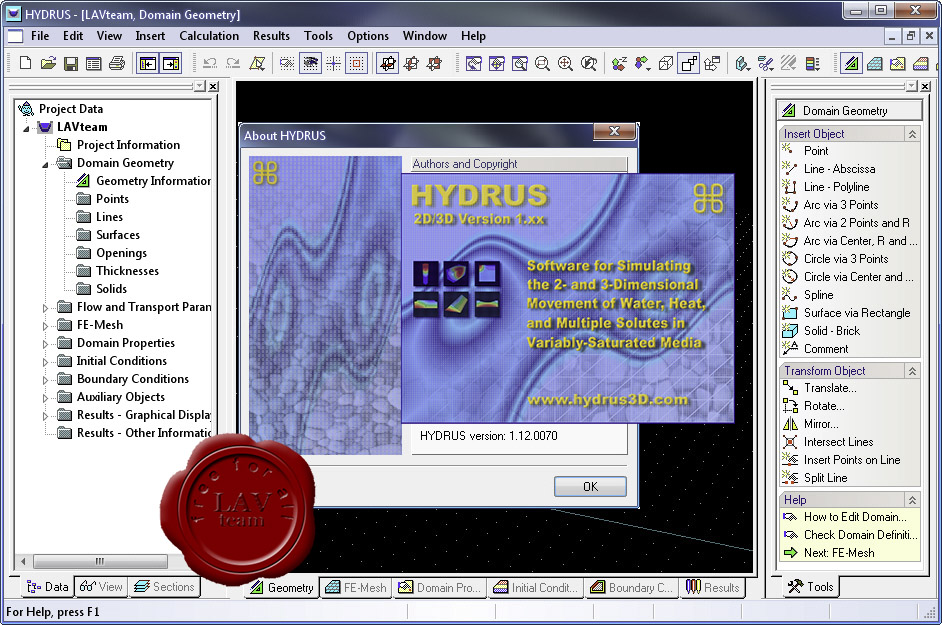The height and width of the screenshot is (625, 942).
Task: Click the FE-Mesh toolbar icon near right edge
Action: [875, 63]
